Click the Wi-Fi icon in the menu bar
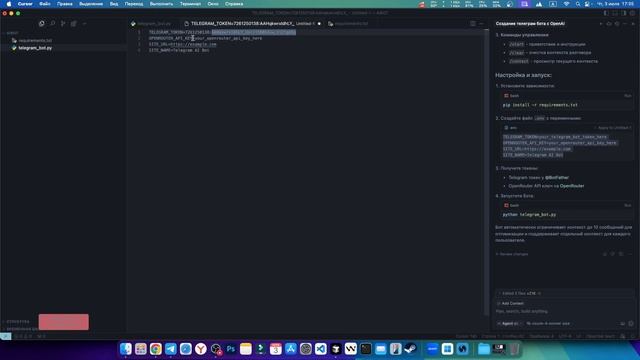The width and height of the screenshot is (640, 360). tap(567, 4)
